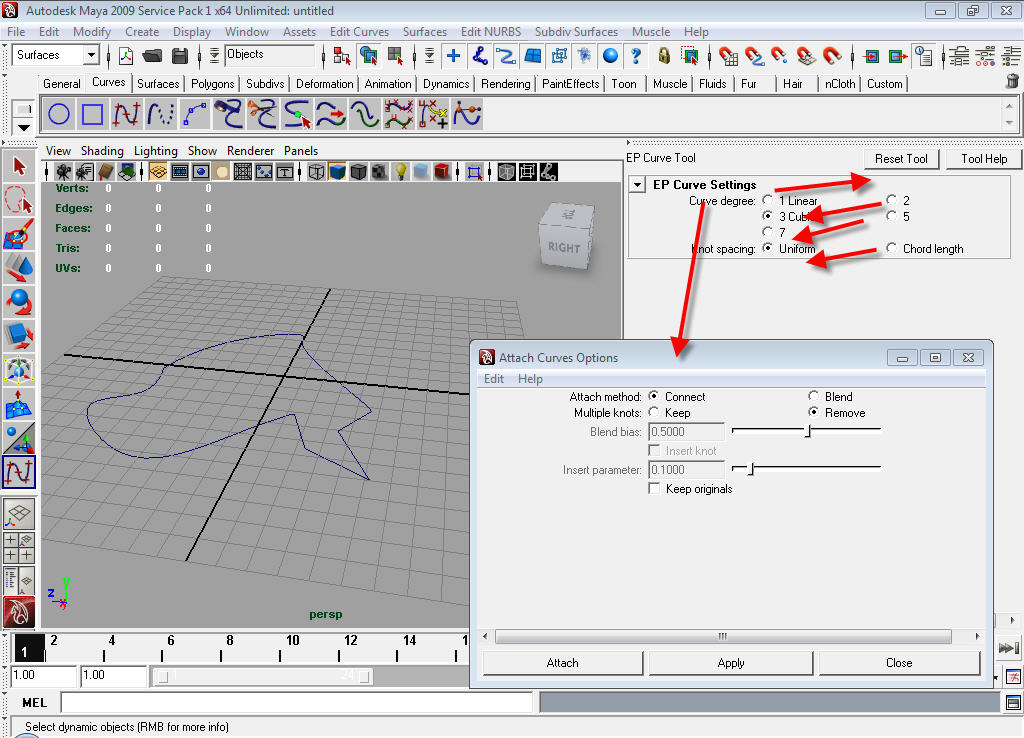
Task: Choose Chord length knot spacing
Action: tap(891, 248)
